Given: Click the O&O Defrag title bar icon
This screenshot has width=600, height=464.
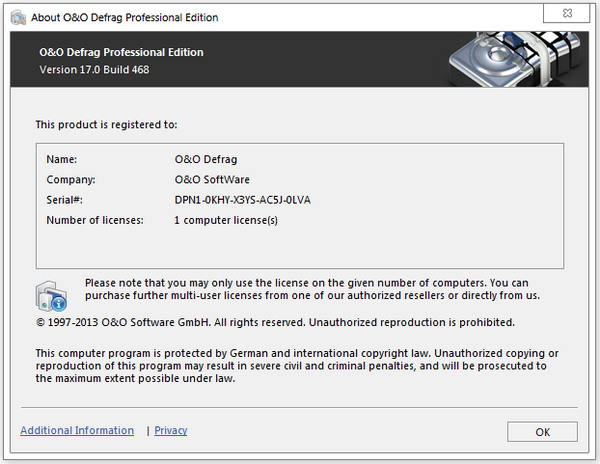Looking at the screenshot, I should click(x=16, y=17).
